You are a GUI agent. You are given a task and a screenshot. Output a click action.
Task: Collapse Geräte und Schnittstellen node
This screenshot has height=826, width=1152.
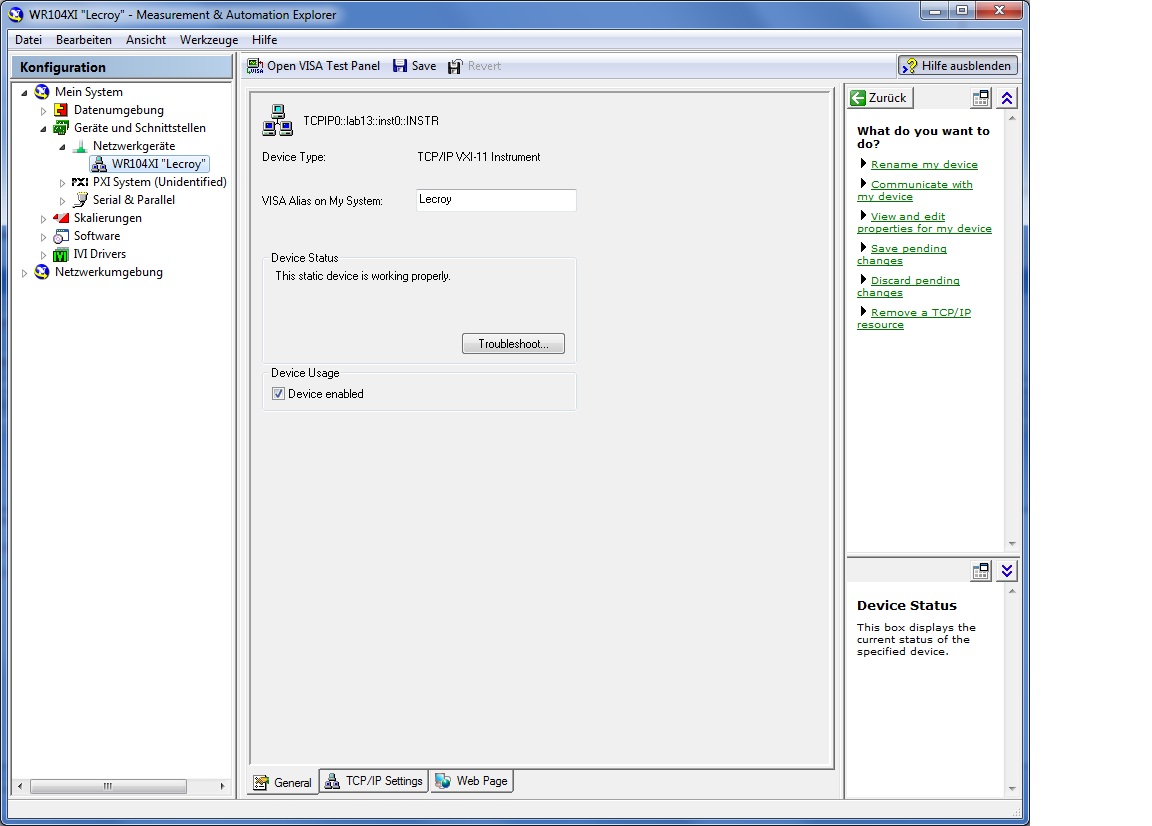43,129
